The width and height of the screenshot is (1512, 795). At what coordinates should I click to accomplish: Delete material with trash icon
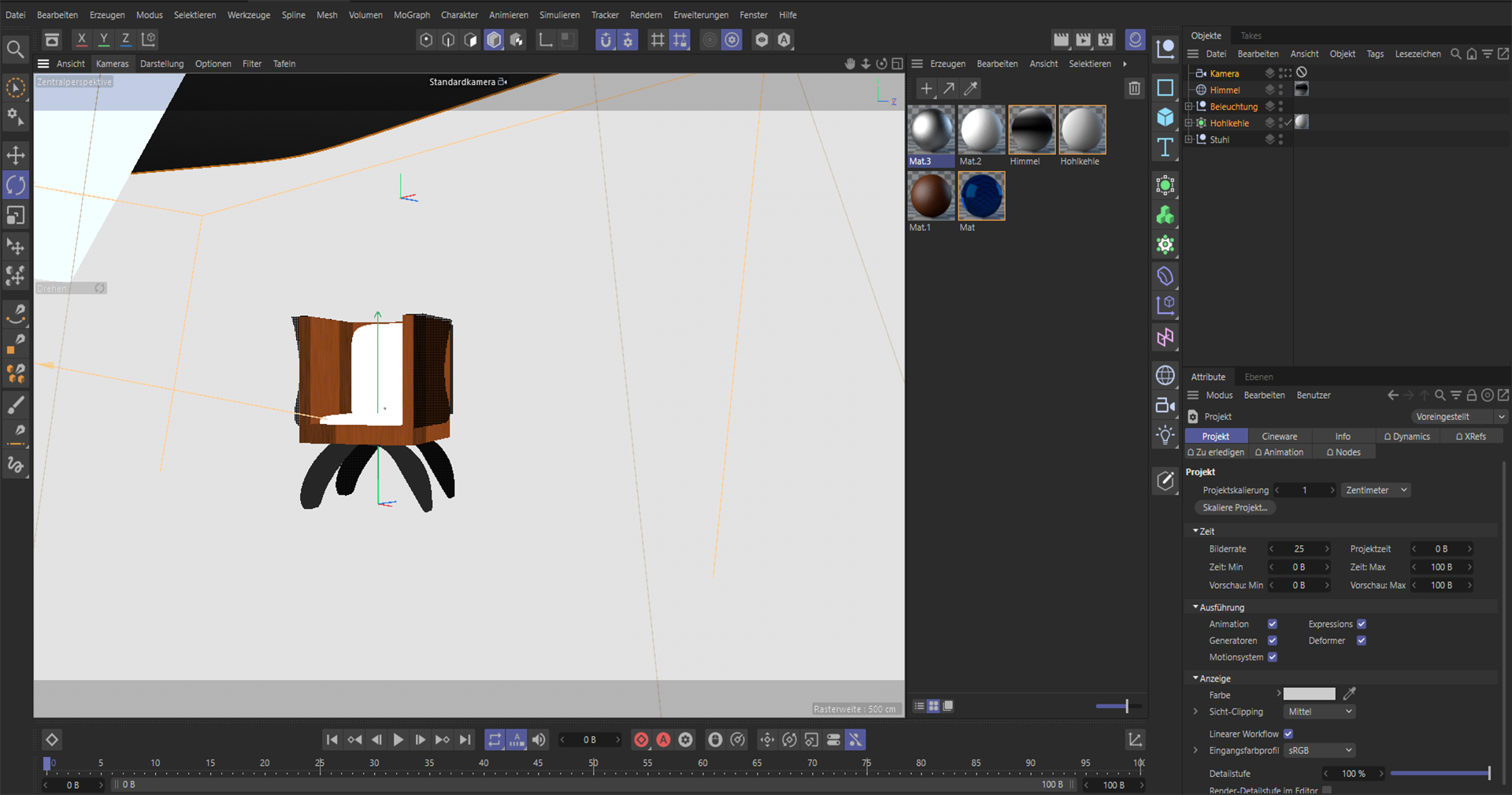click(x=1134, y=88)
